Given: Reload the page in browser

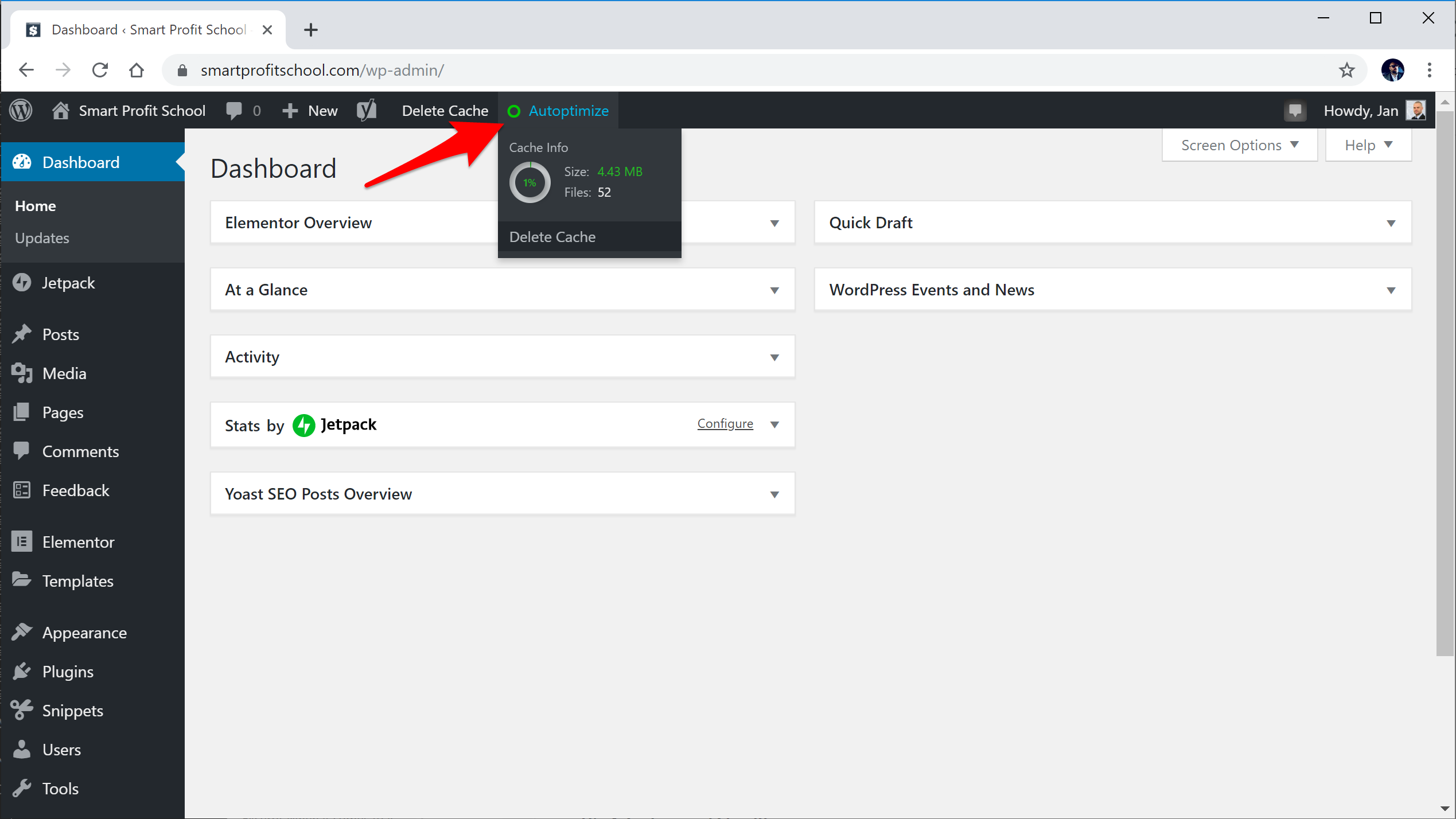Looking at the screenshot, I should [x=100, y=70].
